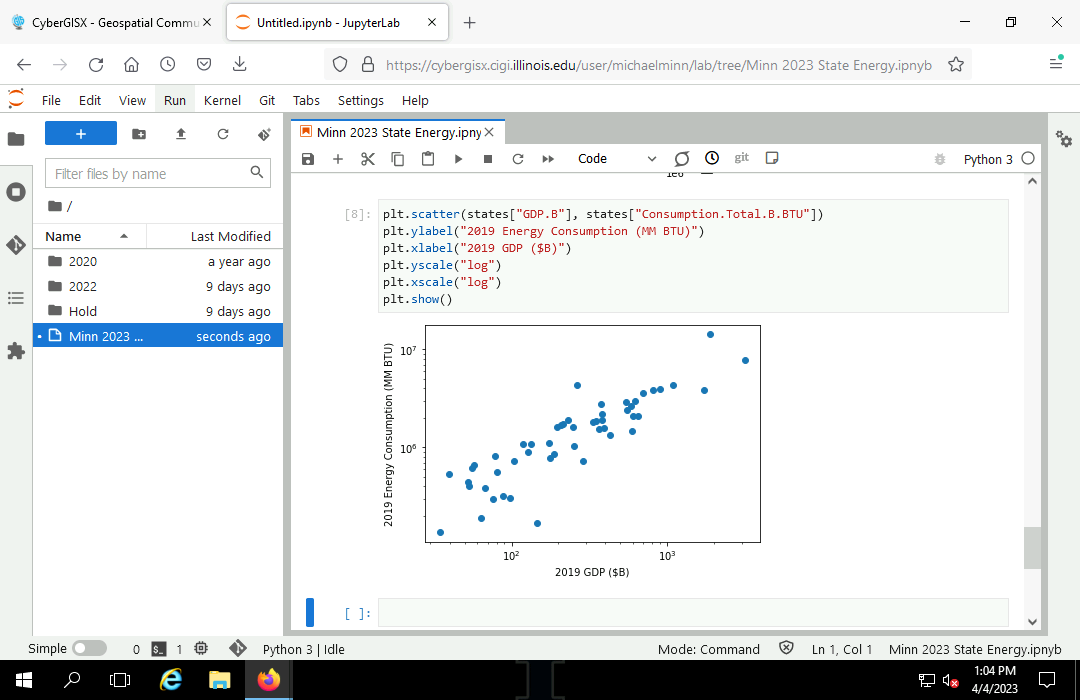Save the notebook with the floppy disk icon
Viewport: 1080px width, 700px height.
coord(308,159)
